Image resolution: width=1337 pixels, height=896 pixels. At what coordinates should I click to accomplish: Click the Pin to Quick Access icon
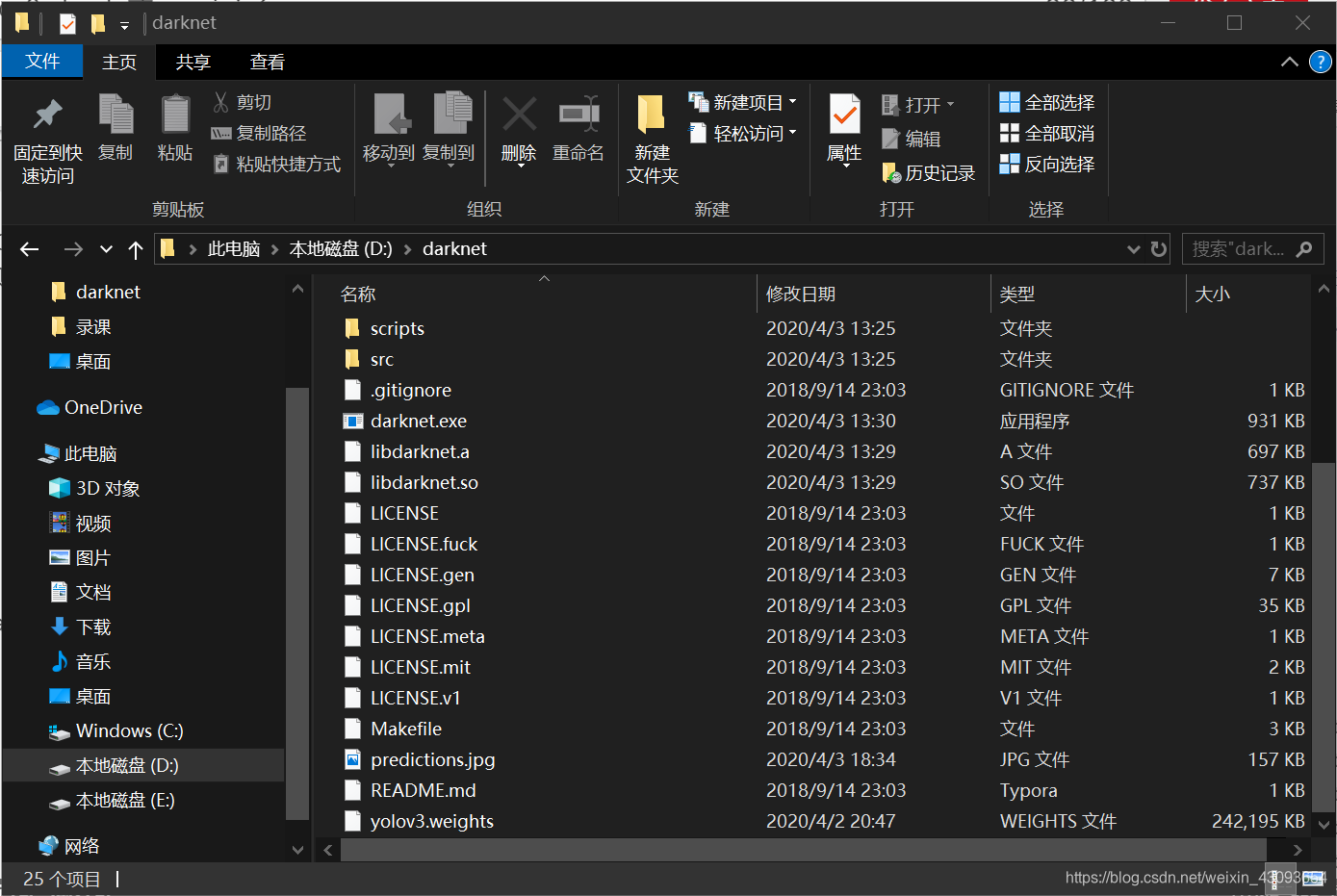coord(47,115)
